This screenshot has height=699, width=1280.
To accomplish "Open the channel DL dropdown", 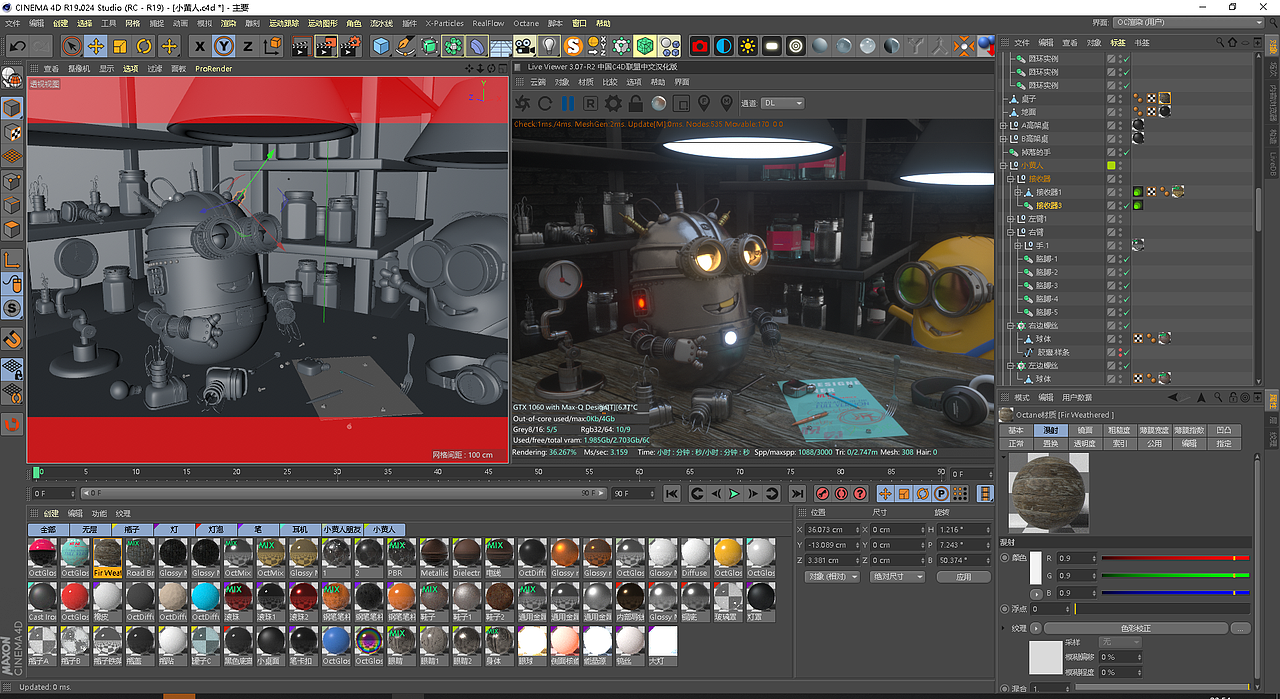I will pyautogui.click(x=783, y=103).
